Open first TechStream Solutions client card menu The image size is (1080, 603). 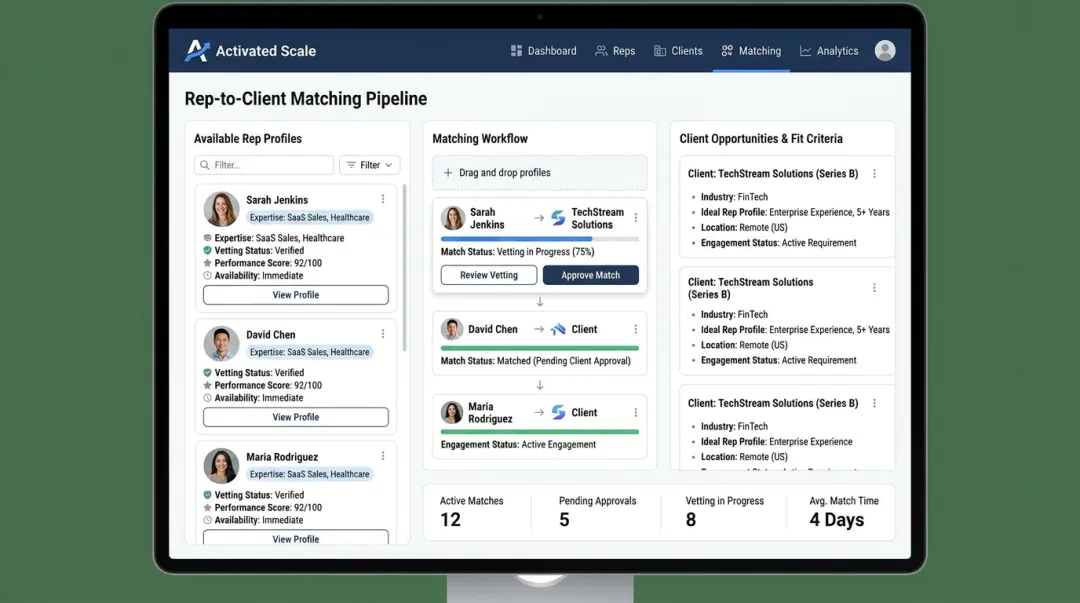pyautogui.click(x=875, y=174)
